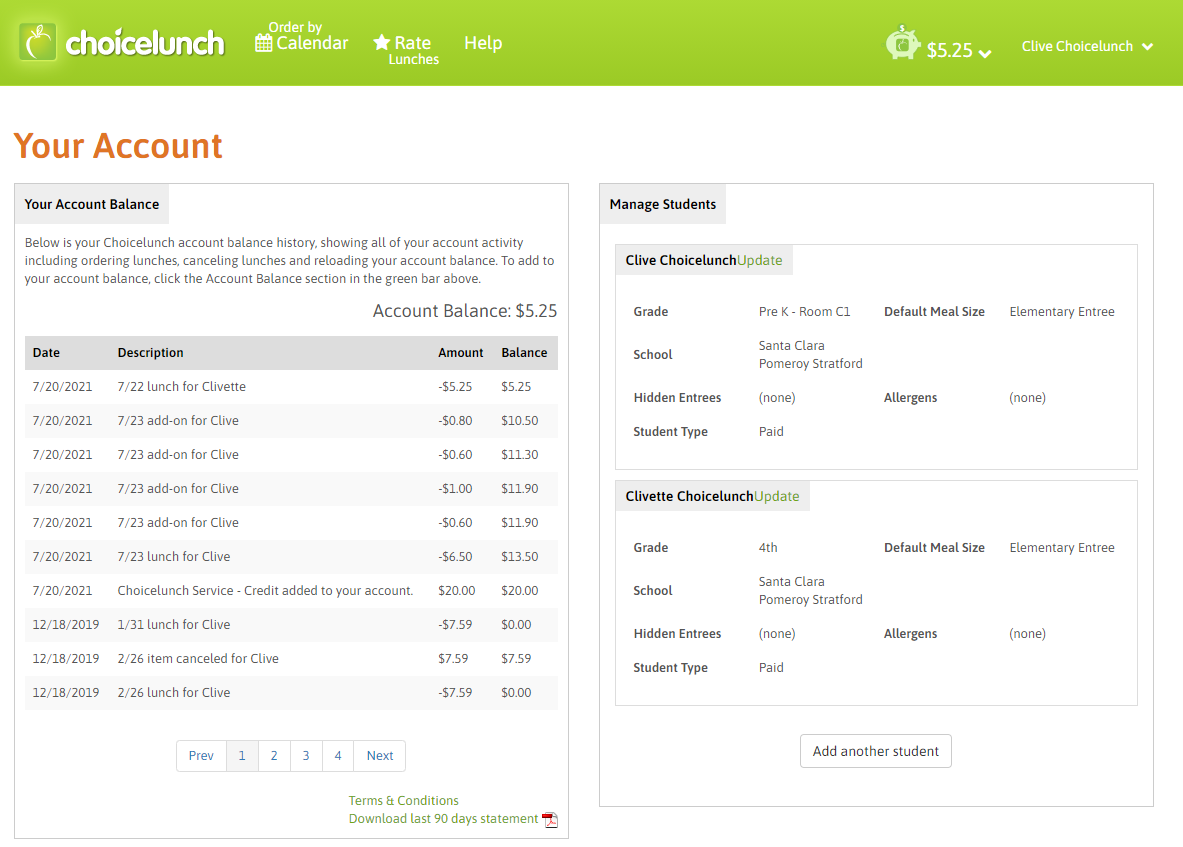Click the piggy bank balance icon

(902, 42)
